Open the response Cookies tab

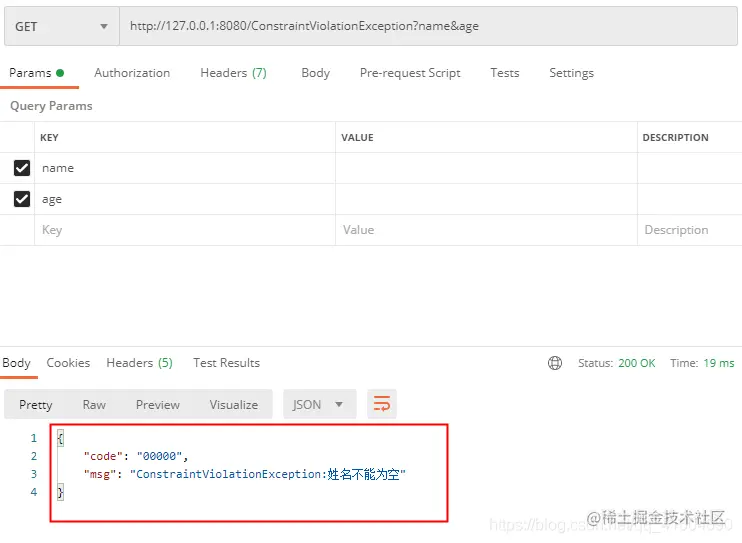(x=68, y=363)
